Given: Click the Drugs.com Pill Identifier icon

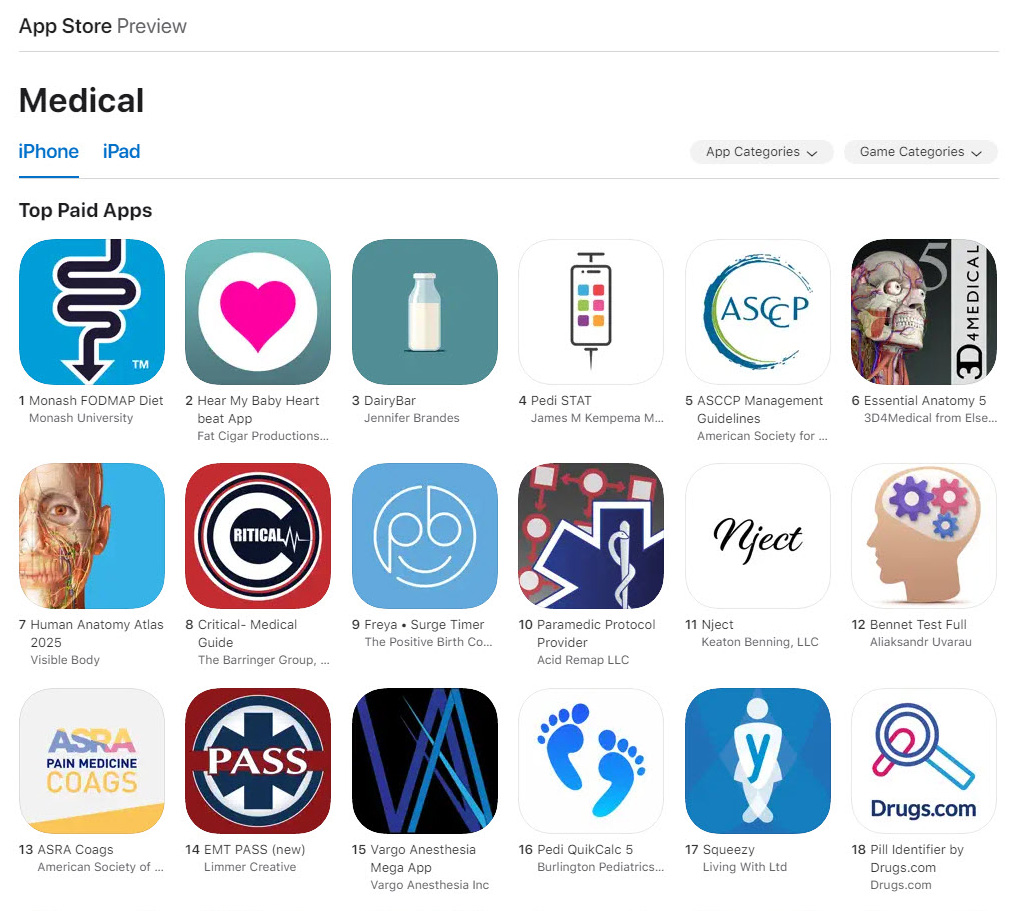Looking at the screenshot, I should coord(924,761).
